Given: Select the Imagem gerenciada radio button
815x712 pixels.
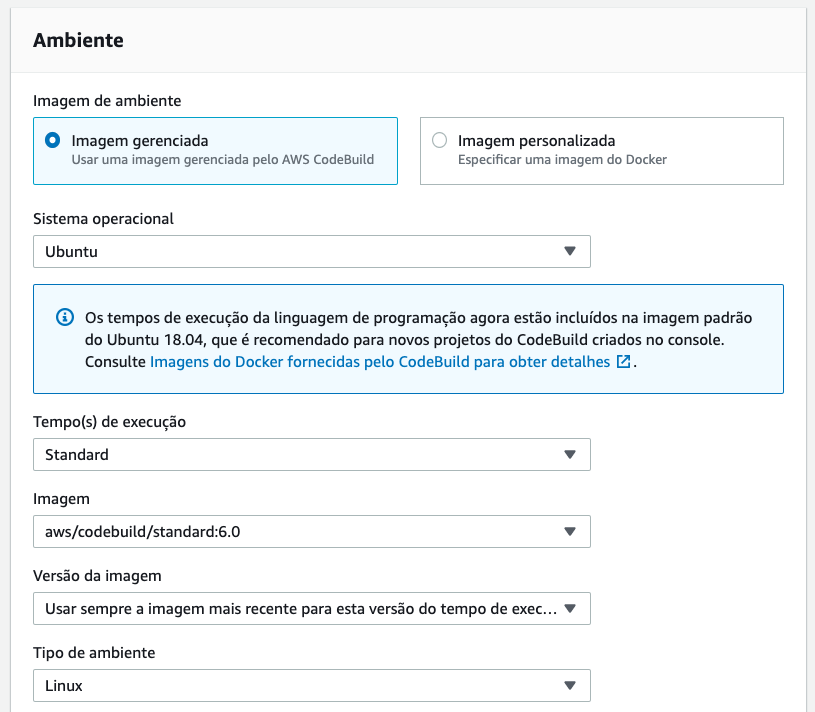Looking at the screenshot, I should tap(52, 140).
